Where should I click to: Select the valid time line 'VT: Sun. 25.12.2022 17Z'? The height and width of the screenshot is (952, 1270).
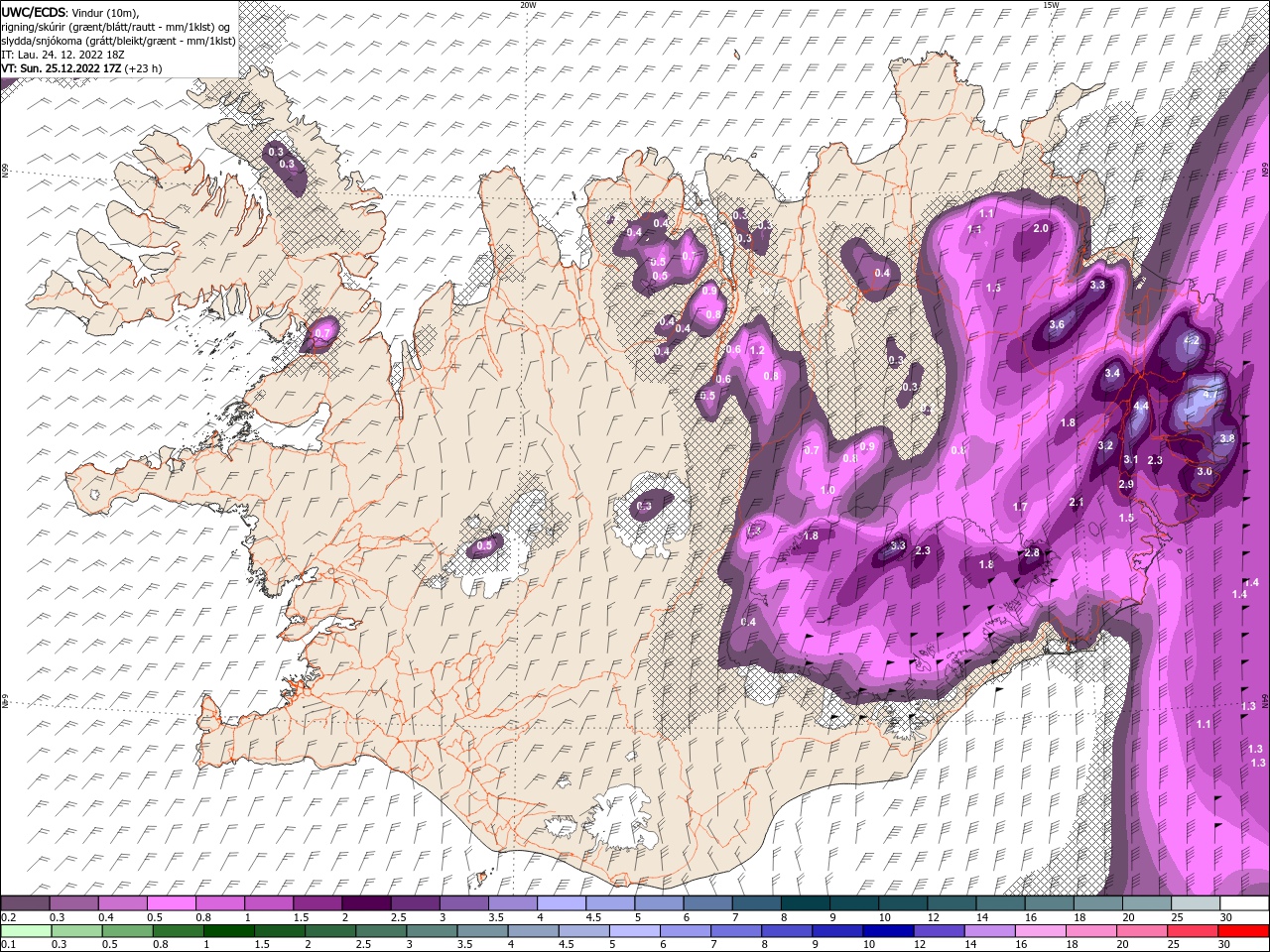(x=62, y=68)
